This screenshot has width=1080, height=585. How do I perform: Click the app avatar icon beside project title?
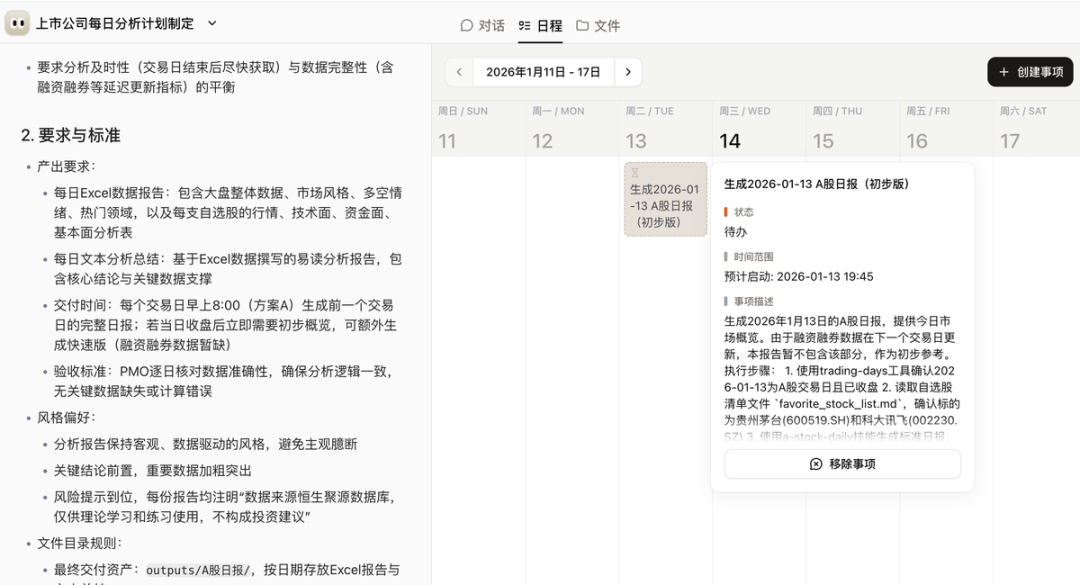17,23
